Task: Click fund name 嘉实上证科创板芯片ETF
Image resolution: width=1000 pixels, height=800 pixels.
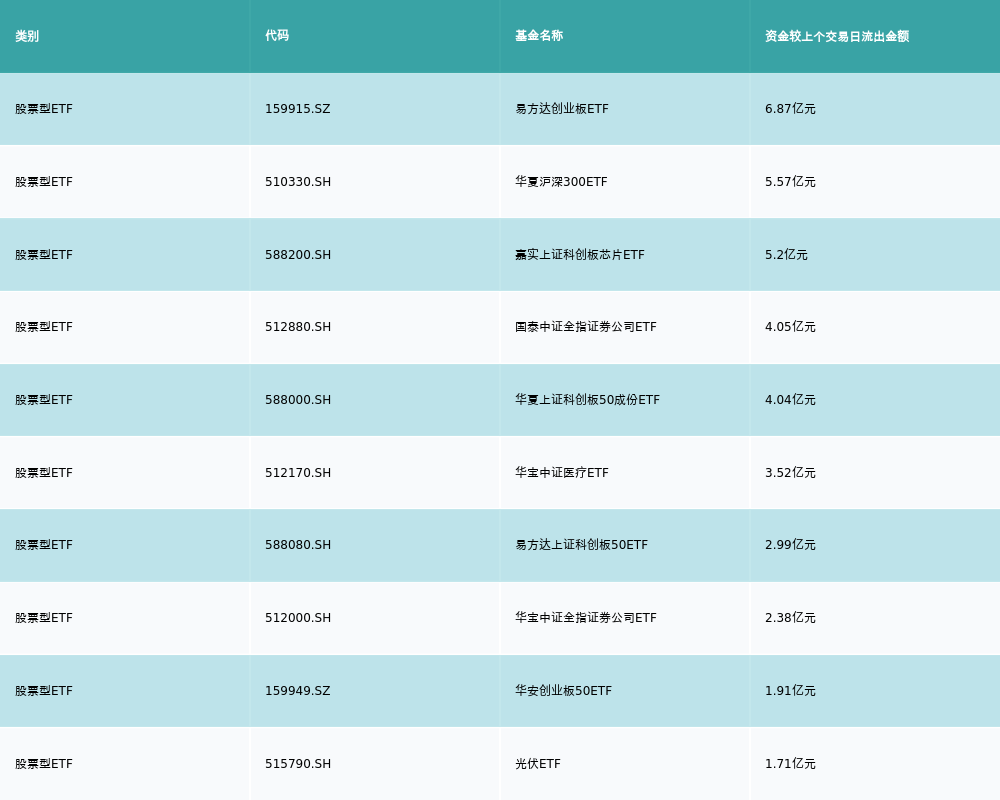Action: [580, 255]
